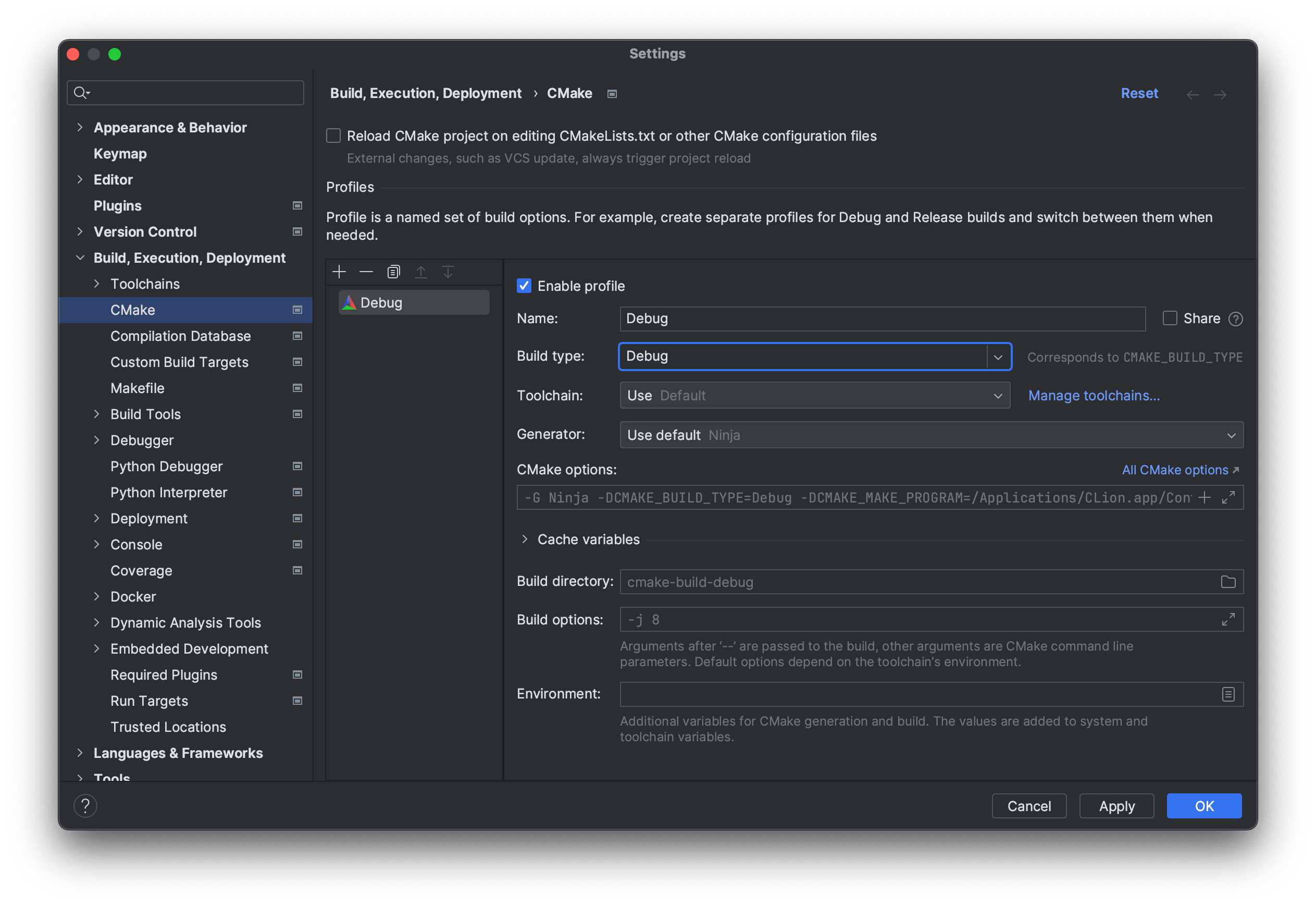Image resolution: width=1316 pixels, height=907 pixels.
Task: Open the Generator dropdown
Action: [1232, 435]
